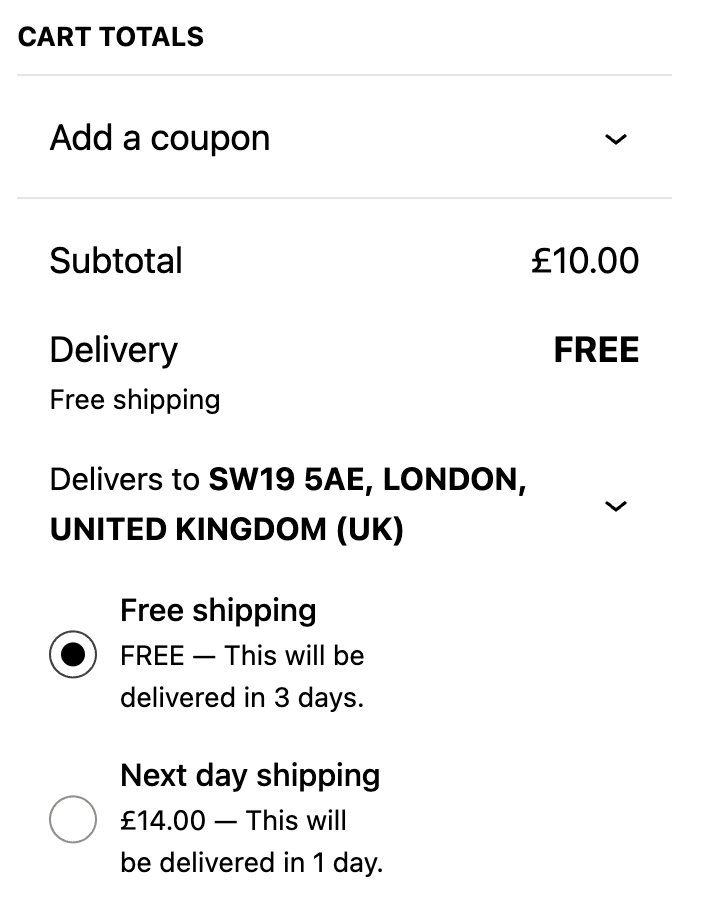Click the CART TOTALS heading
Viewport: 706px width, 914px height.
pos(111,37)
